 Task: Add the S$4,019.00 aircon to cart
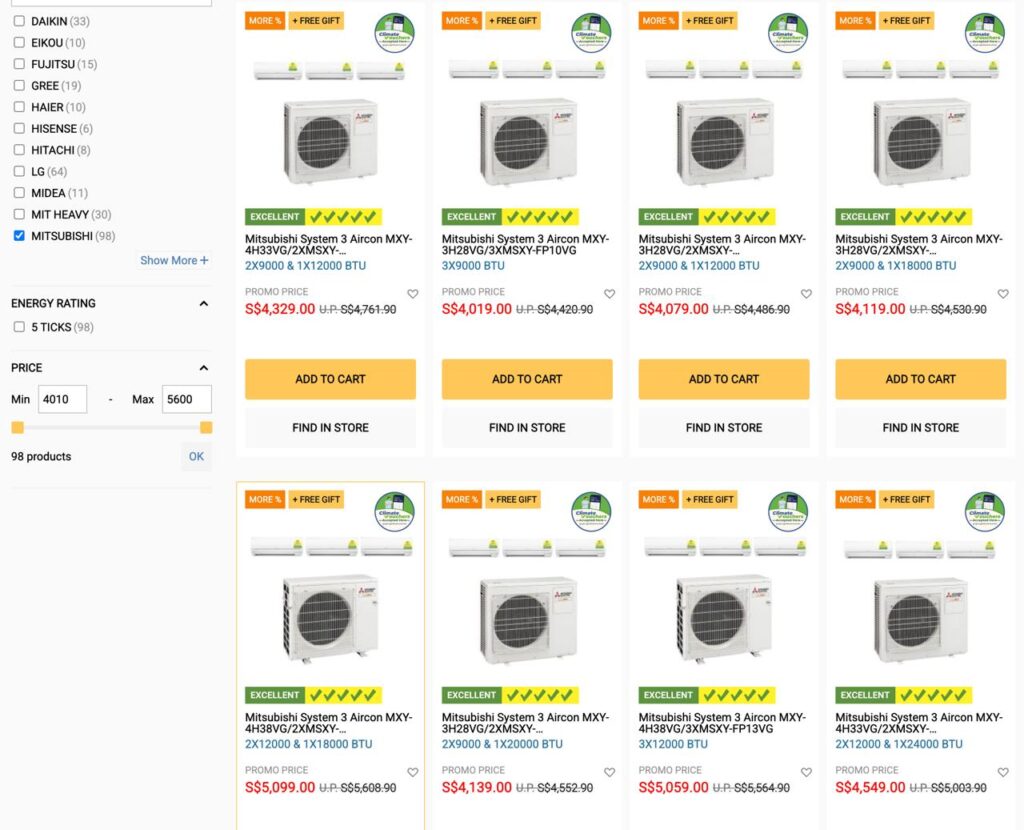[x=527, y=379]
